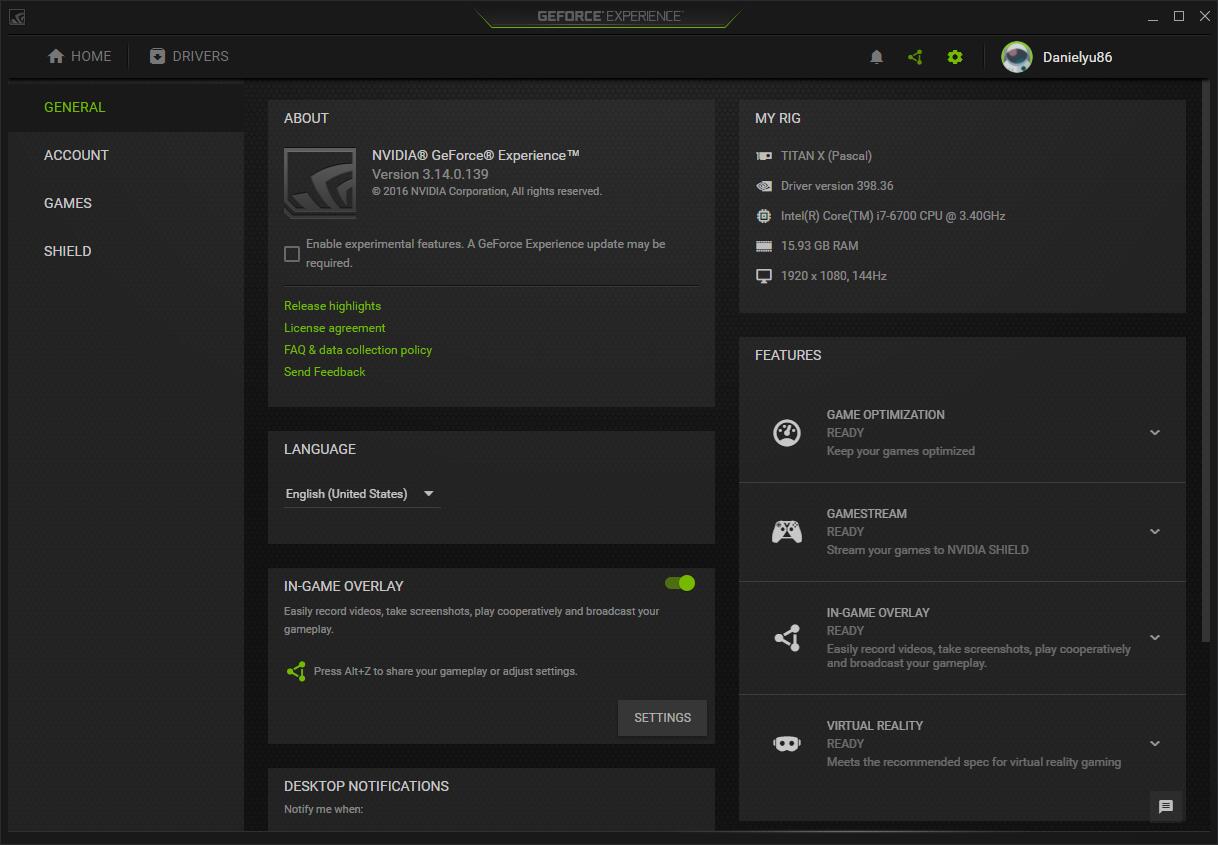This screenshot has width=1218, height=845.
Task: Click 'Intel(R) Core(TM) i7-6700 CPU @ 3.40GHz' text
Action: [x=893, y=216]
